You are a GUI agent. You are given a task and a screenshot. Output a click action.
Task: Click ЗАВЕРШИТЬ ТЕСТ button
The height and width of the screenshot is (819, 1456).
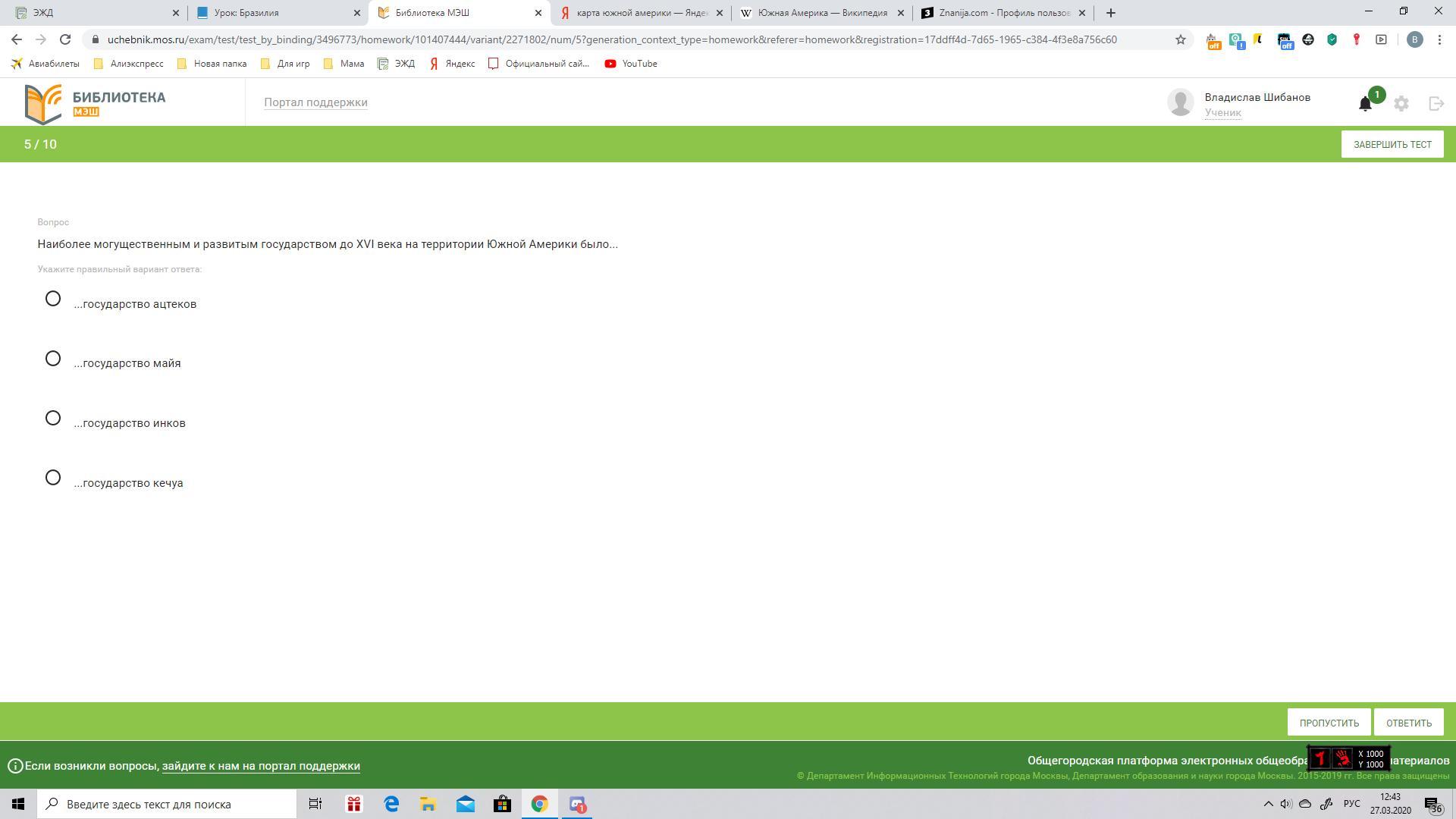(x=1392, y=144)
